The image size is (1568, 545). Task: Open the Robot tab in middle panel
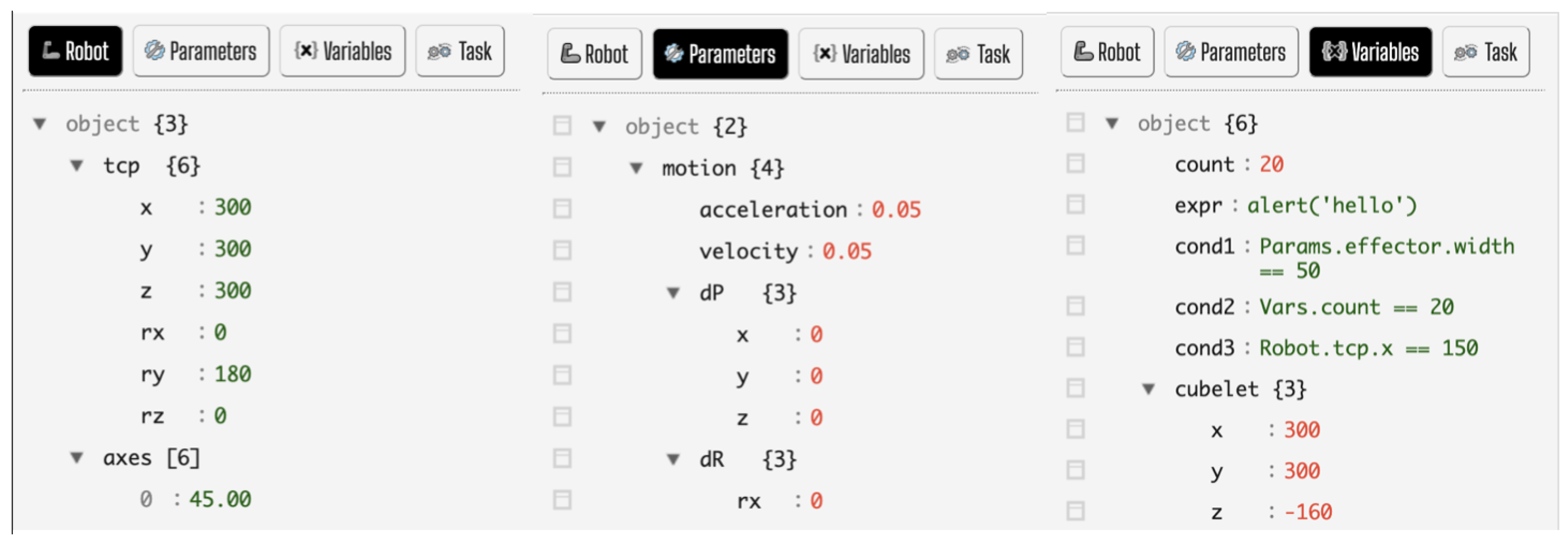coord(594,54)
